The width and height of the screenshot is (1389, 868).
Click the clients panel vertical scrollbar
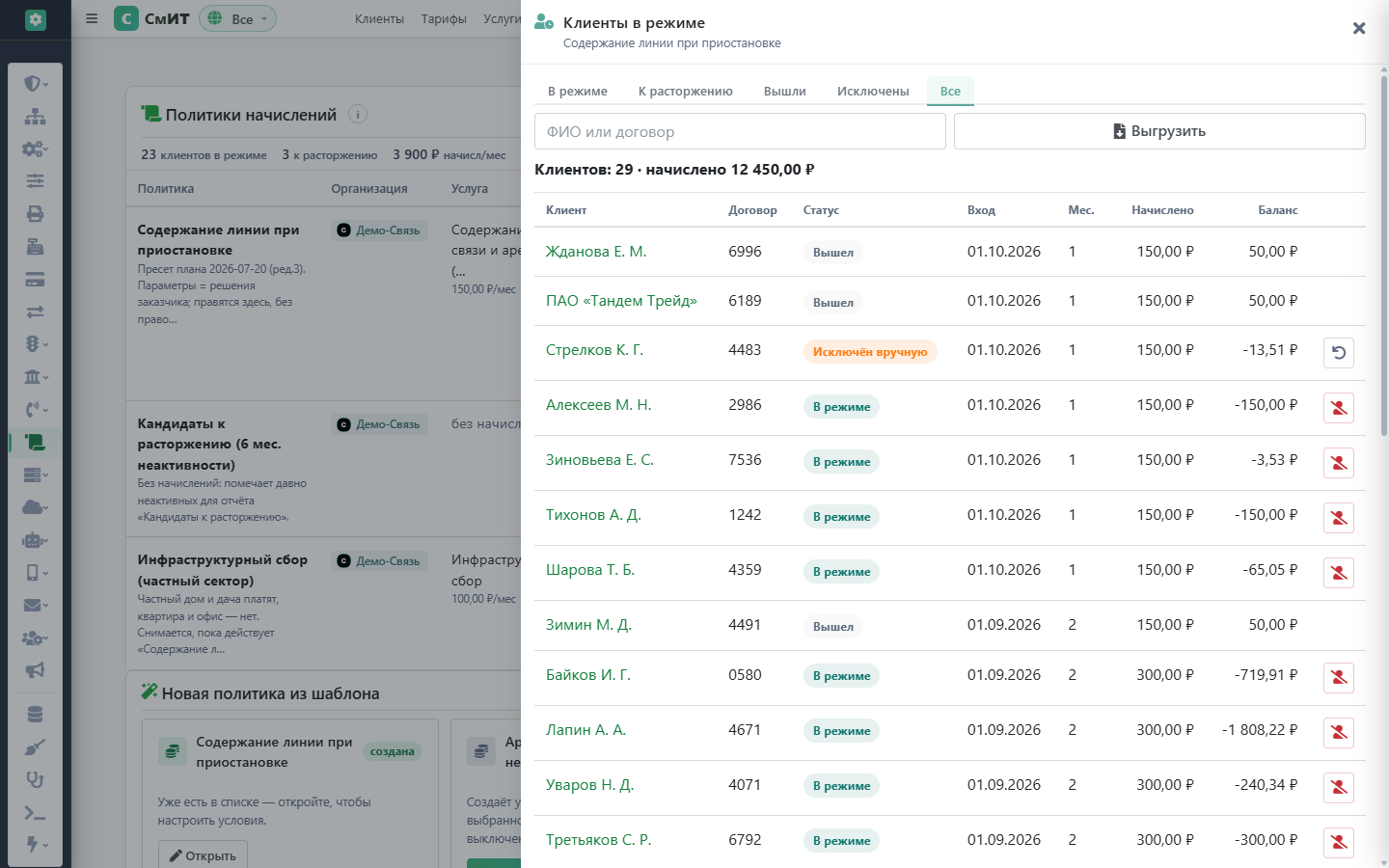point(1383,256)
